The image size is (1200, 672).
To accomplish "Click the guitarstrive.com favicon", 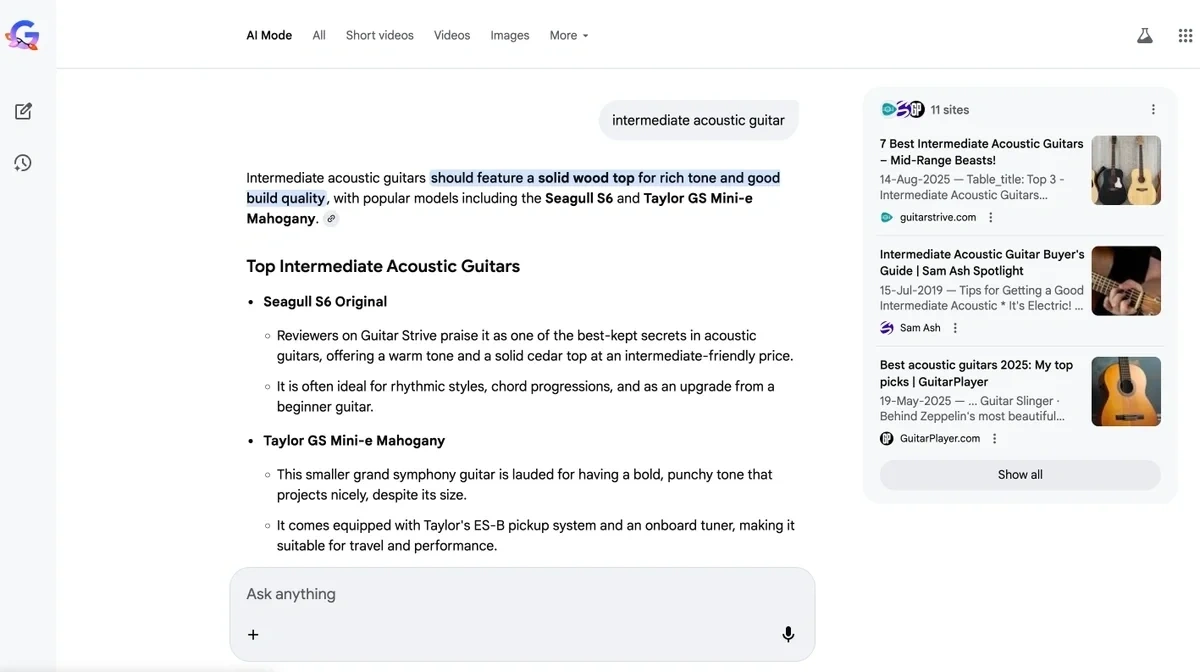I will 885,217.
